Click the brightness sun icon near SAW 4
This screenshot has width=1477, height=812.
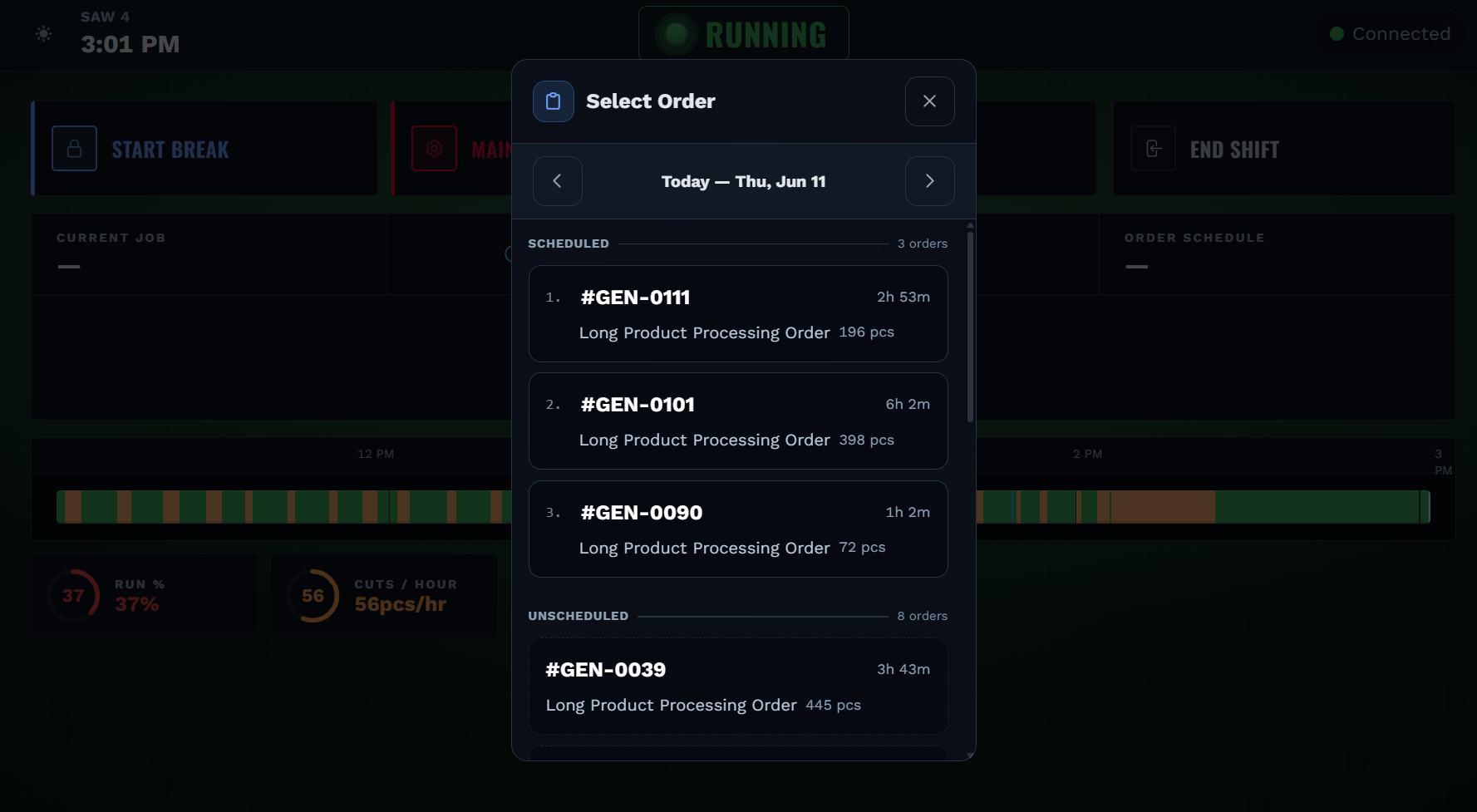tap(43, 34)
